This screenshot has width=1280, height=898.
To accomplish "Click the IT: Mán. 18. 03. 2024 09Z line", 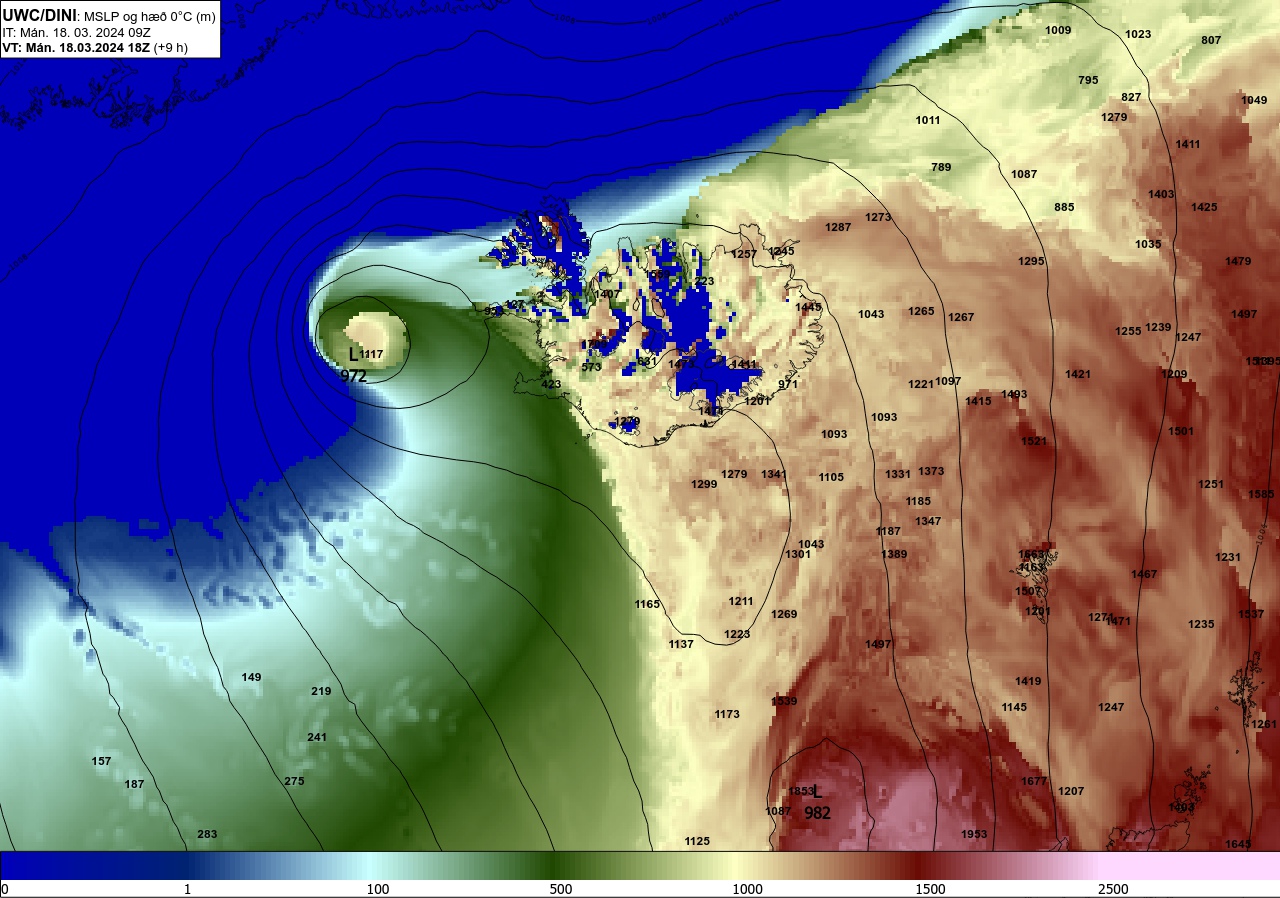I will [76, 32].
